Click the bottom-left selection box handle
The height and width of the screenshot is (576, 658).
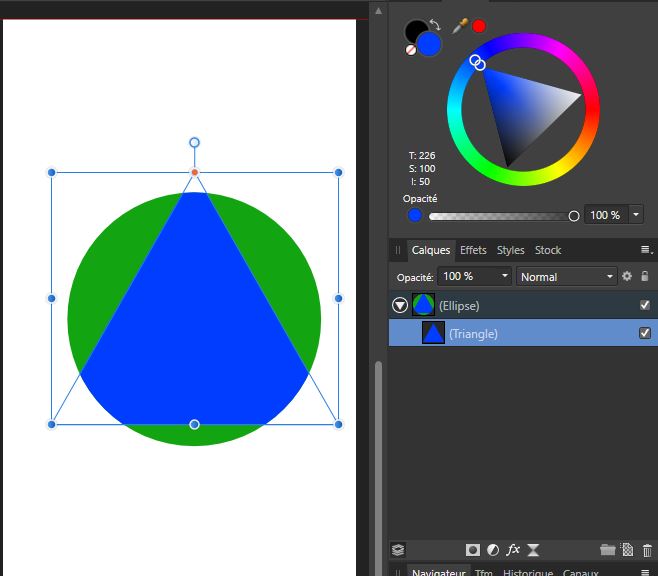pyautogui.click(x=52, y=425)
